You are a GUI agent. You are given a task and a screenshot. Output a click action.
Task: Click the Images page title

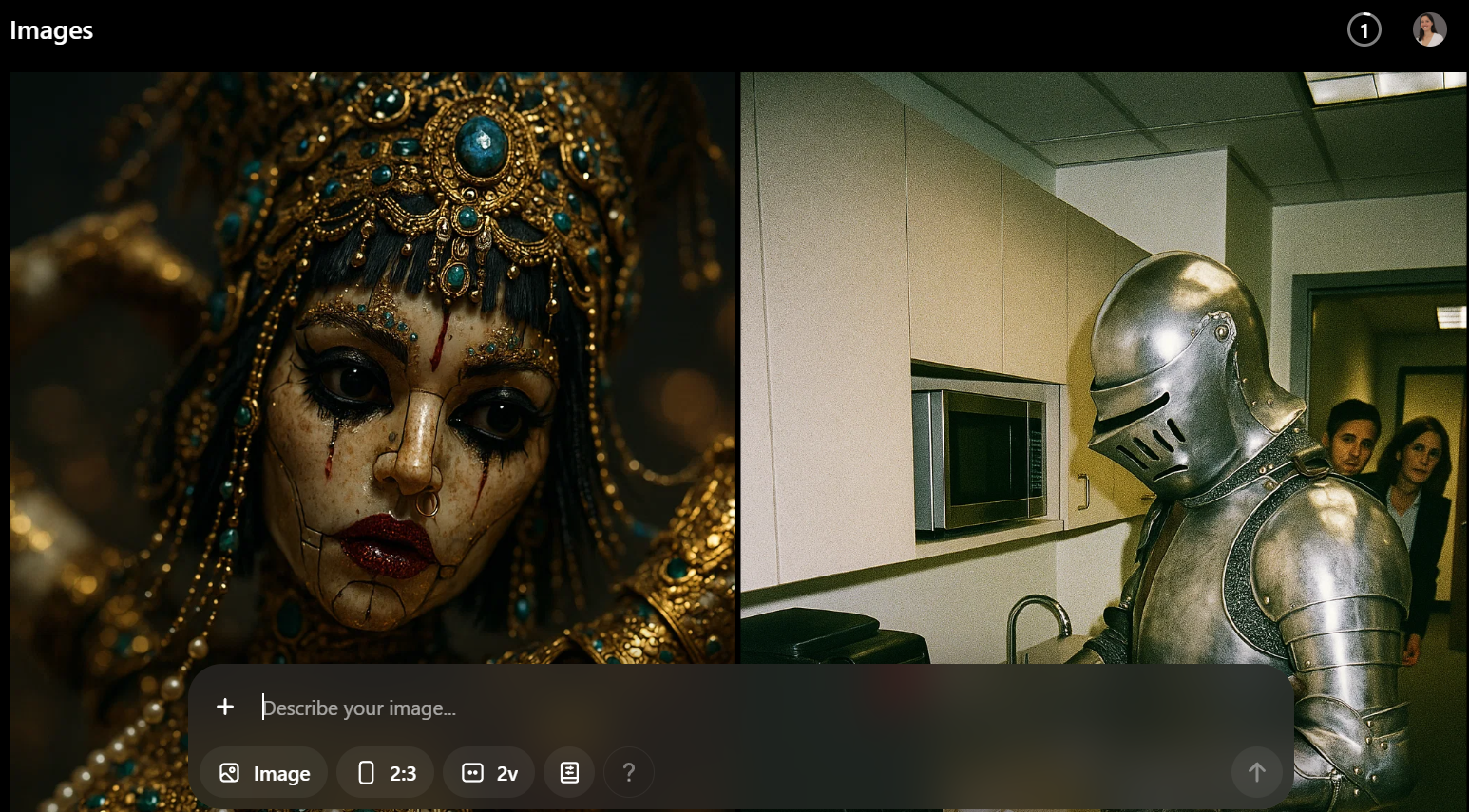point(51,30)
